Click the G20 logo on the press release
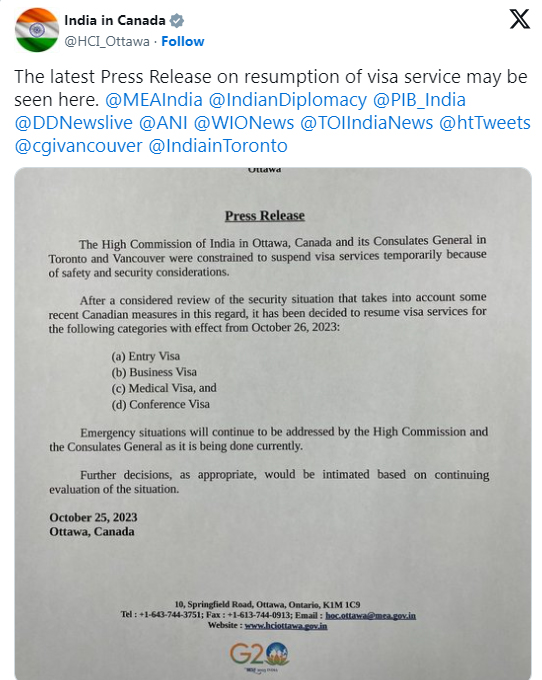Viewport: 542px width, 680px height. 259,655
